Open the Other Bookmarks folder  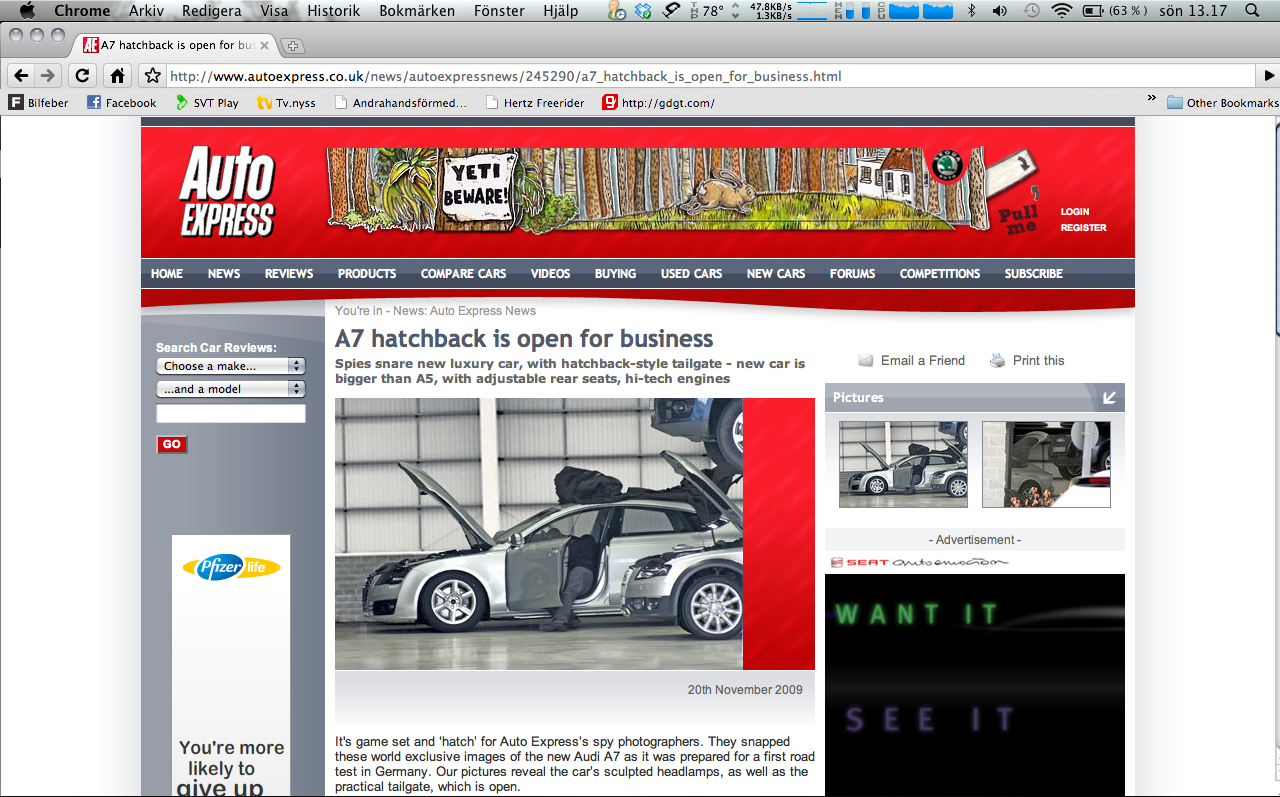pos(1223,102)
